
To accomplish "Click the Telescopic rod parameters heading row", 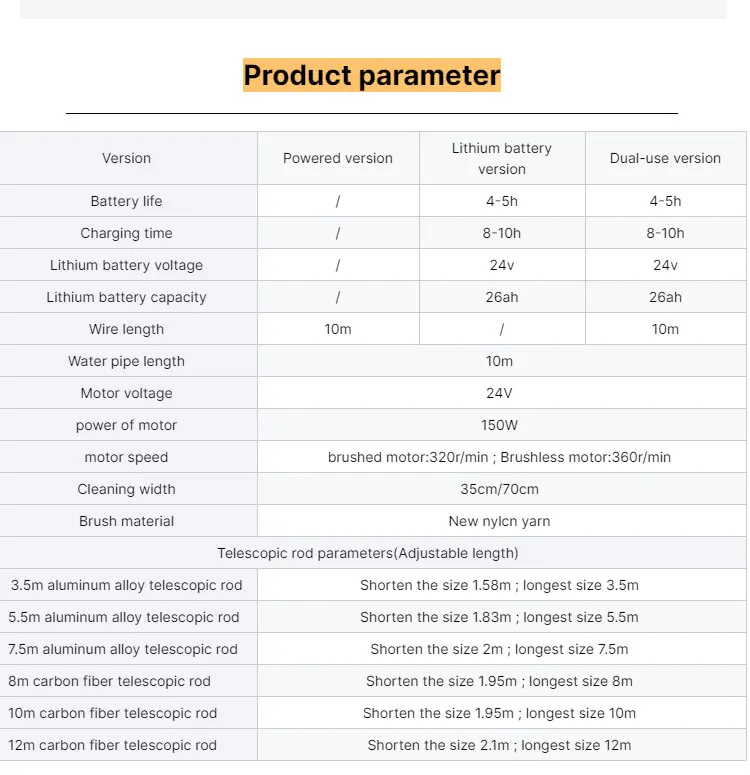I will pos(368,553).
